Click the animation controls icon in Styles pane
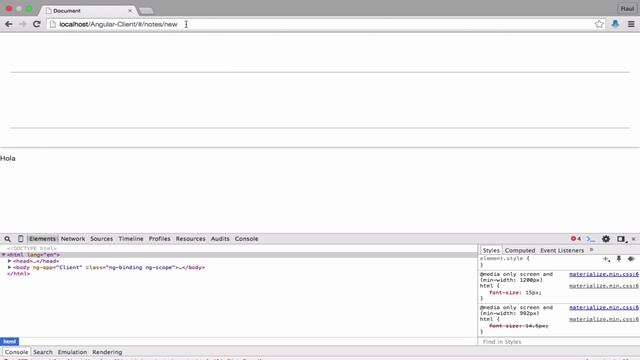The image size is (640, 360). (631, 259)
